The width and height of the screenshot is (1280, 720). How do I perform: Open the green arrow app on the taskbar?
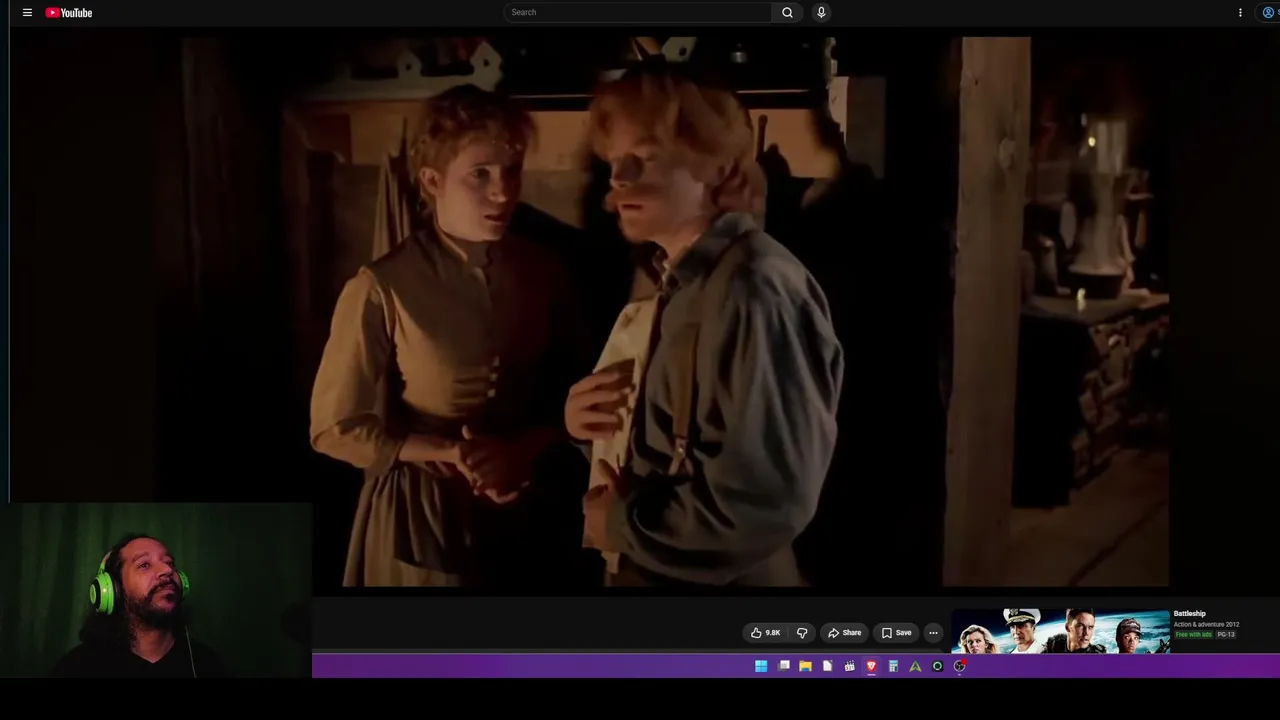point(915,666)
